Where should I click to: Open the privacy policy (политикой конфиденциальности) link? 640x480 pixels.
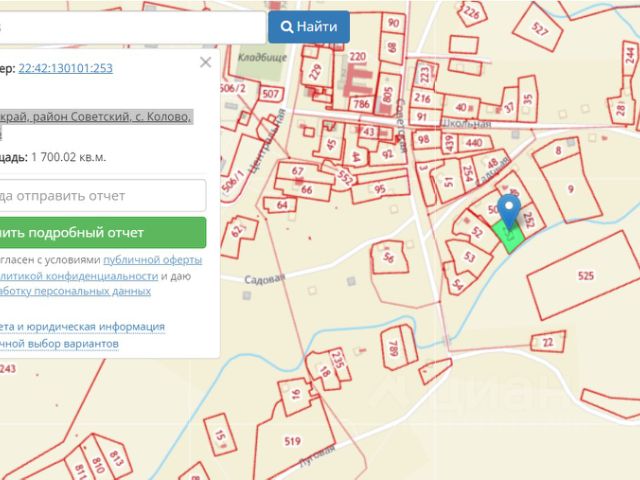[x=80, y=275]
